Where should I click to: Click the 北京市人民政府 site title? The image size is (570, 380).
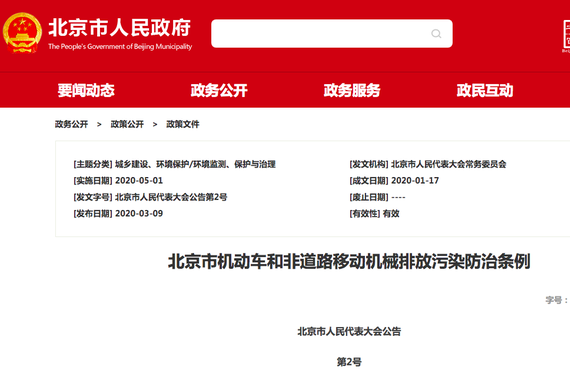point(120,28)
